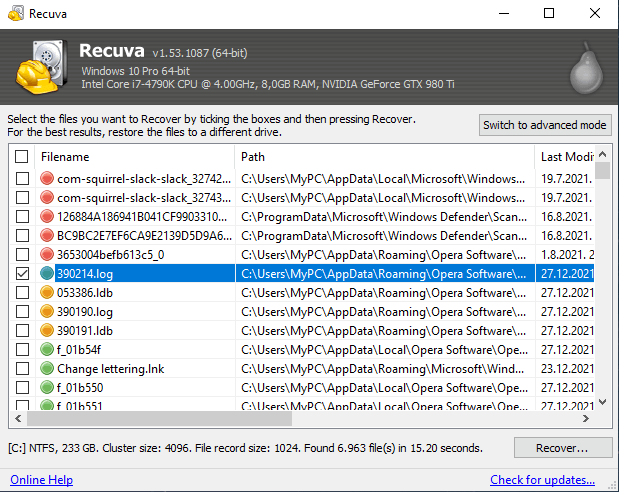Click red status dot for 126884A186941B041CF9903310
This screenshot has width=619, height=492.
coord(47,216)
